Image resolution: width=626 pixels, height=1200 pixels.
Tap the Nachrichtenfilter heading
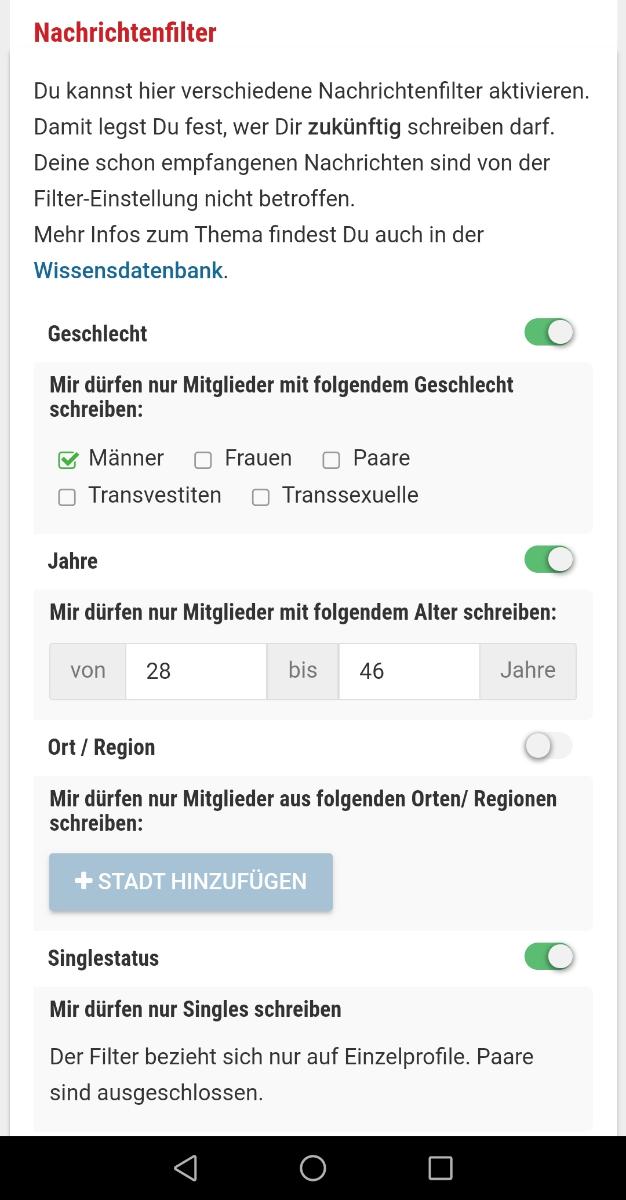click(125, 32)
